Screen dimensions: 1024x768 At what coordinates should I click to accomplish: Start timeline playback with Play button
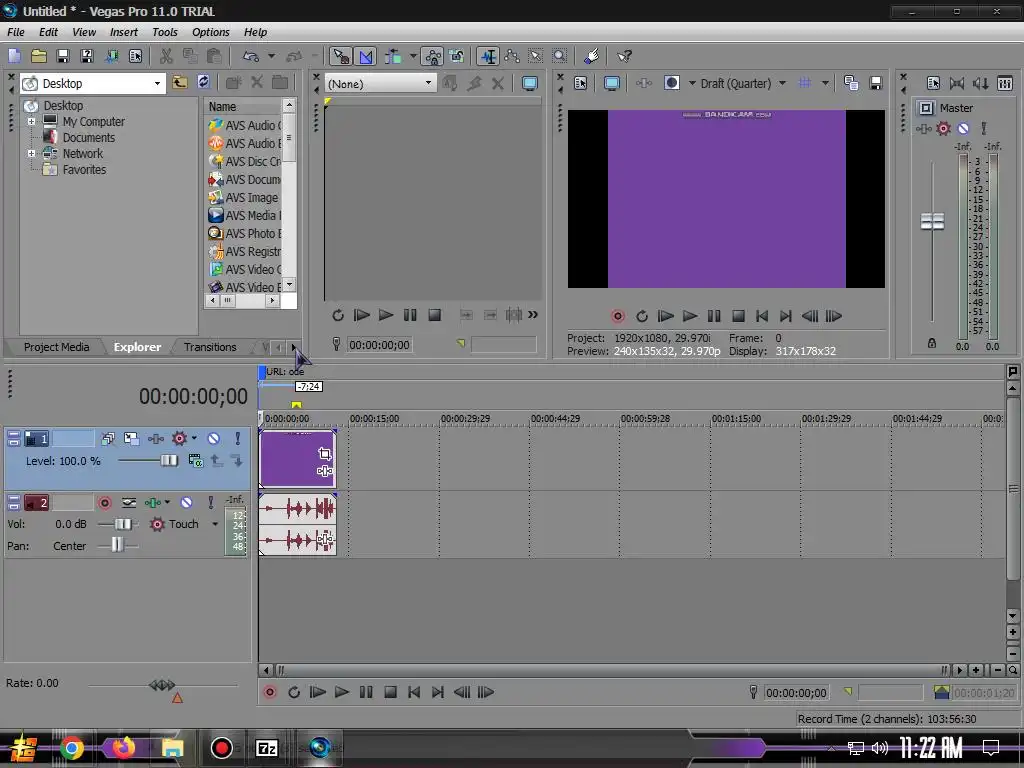pos(342,692)
